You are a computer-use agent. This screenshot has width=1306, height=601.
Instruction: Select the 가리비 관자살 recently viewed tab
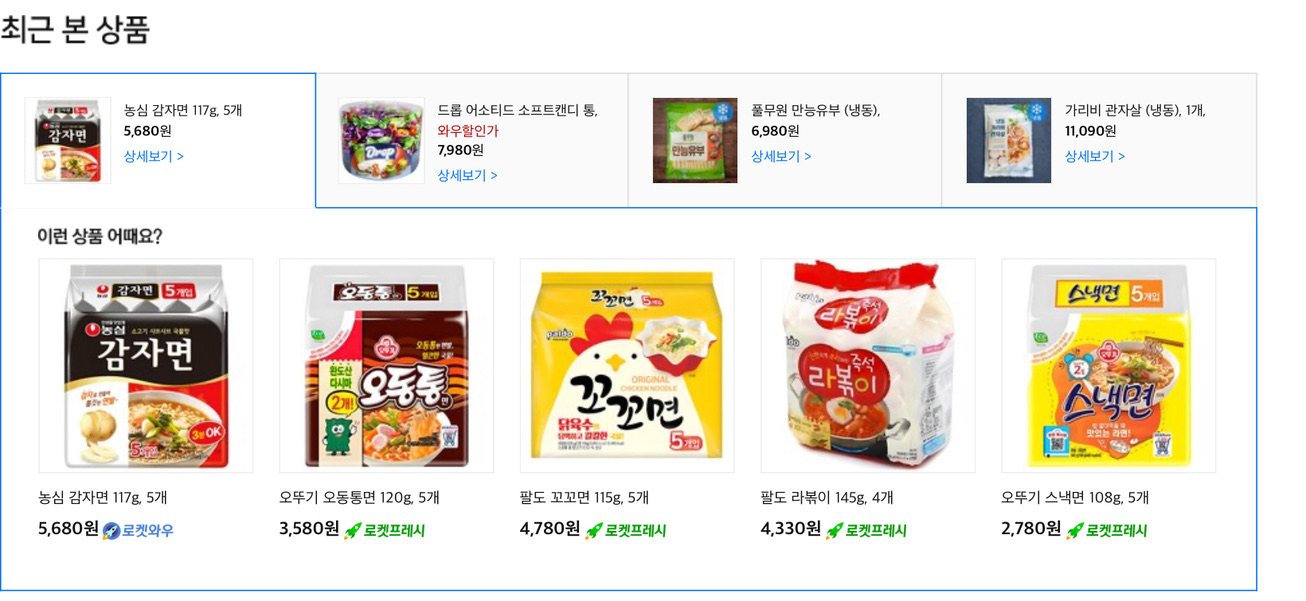pyautogui.click(x=1099, y=140)
